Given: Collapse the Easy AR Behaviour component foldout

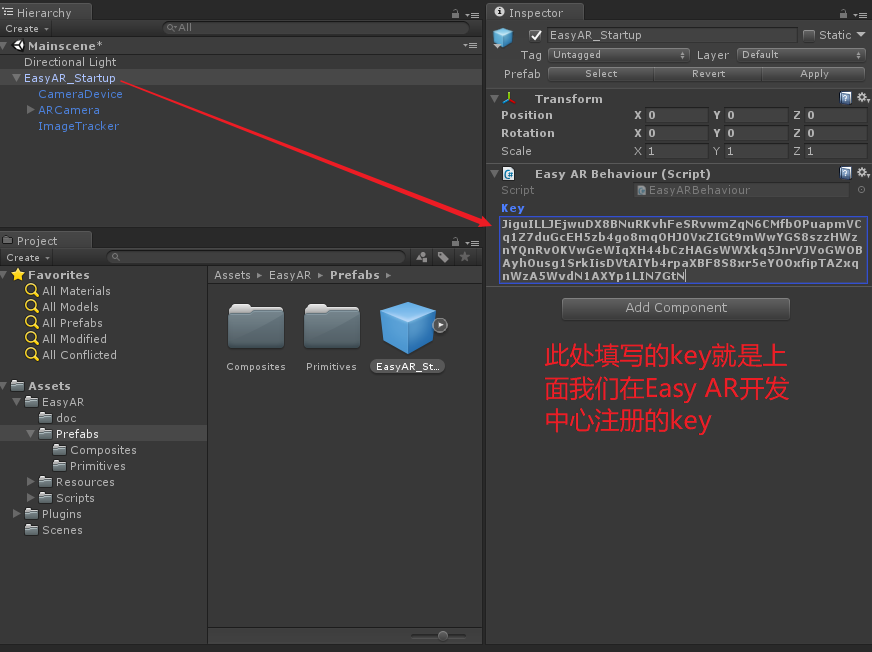Looking at the screenshot, I should point(494,174).
